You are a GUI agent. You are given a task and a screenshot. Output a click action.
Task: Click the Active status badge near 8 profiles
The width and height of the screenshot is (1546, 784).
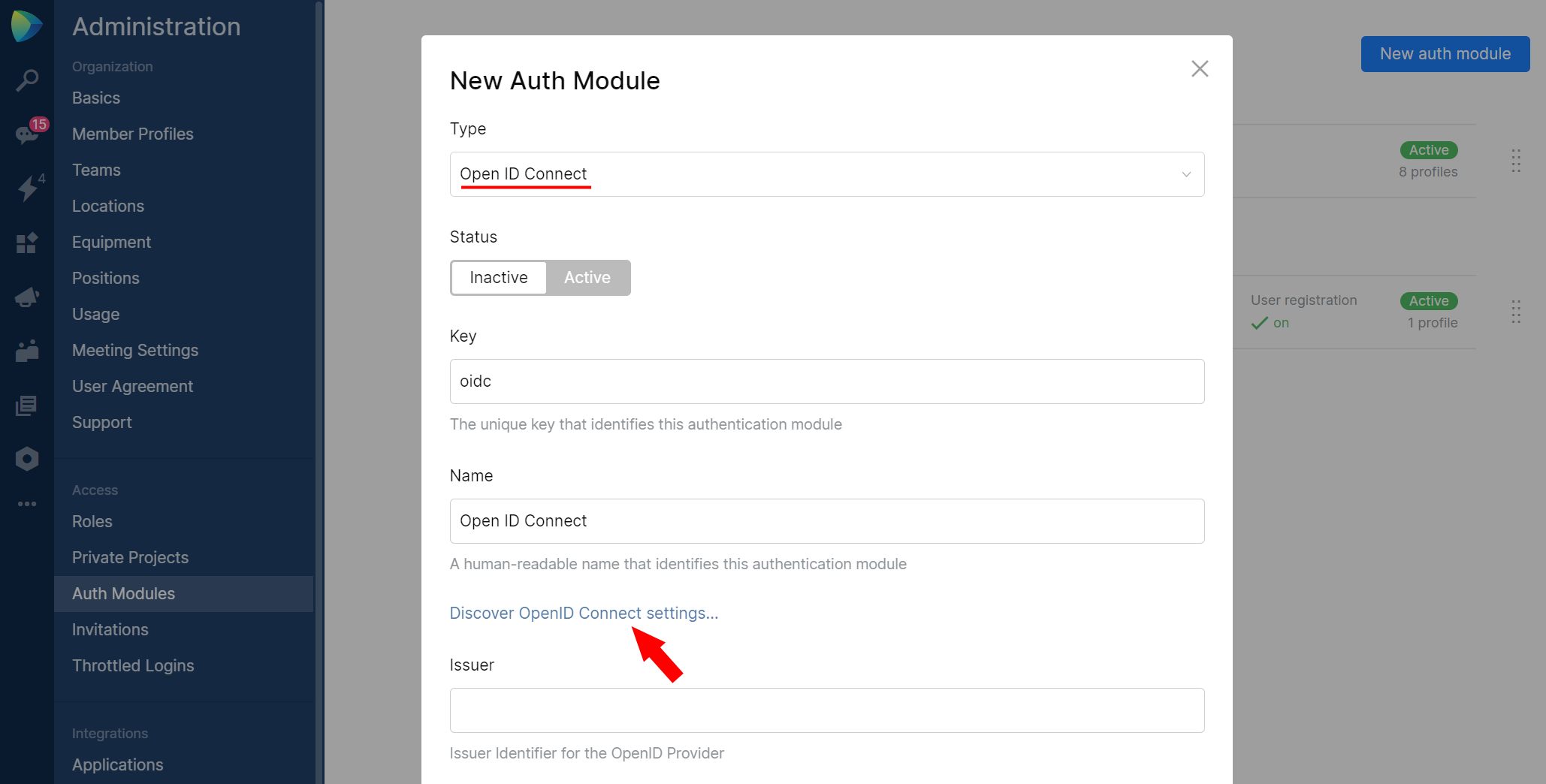1428,149
